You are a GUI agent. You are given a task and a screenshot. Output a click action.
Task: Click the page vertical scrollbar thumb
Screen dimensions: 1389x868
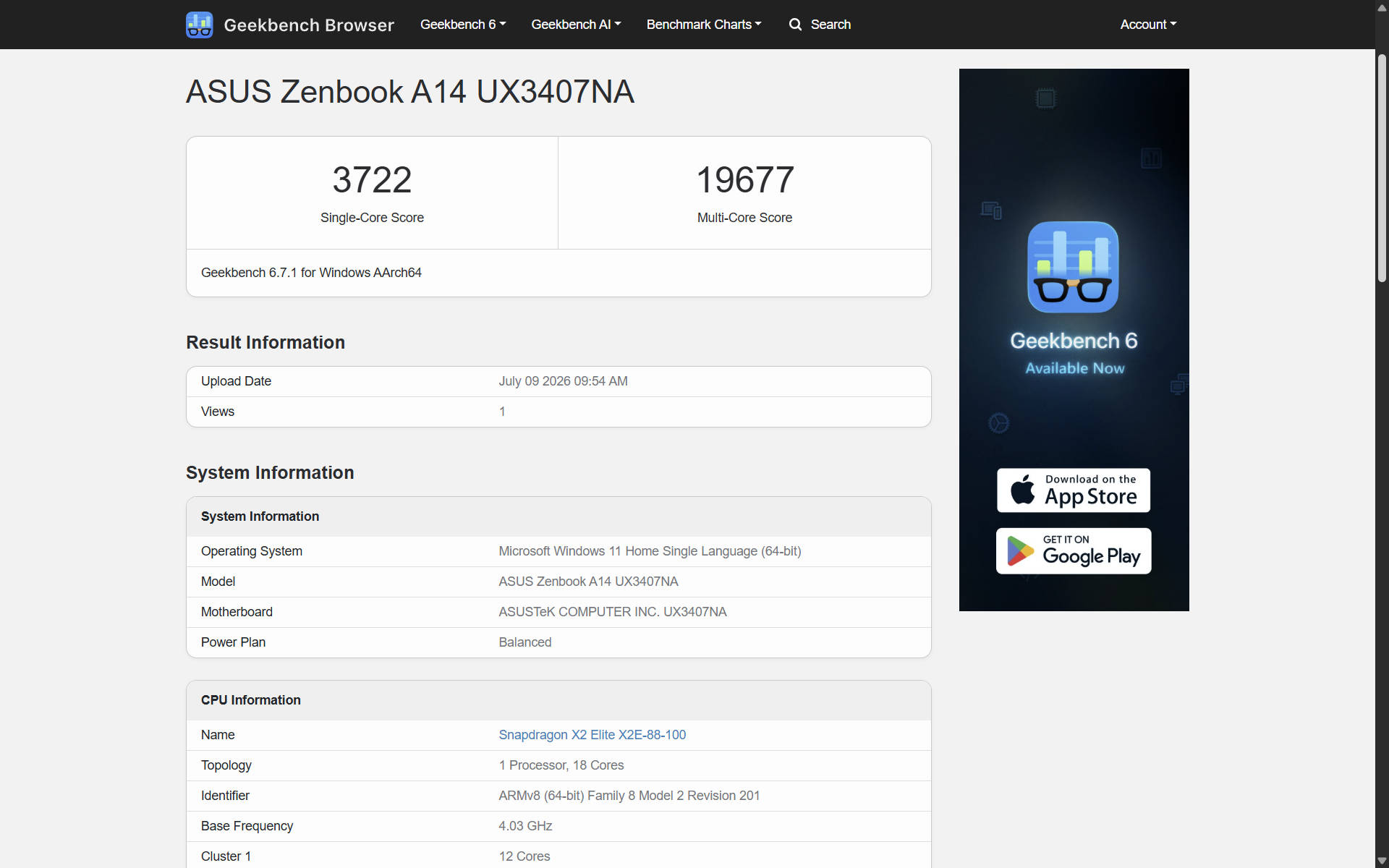pyautogui.click(x=1382, y=168)
